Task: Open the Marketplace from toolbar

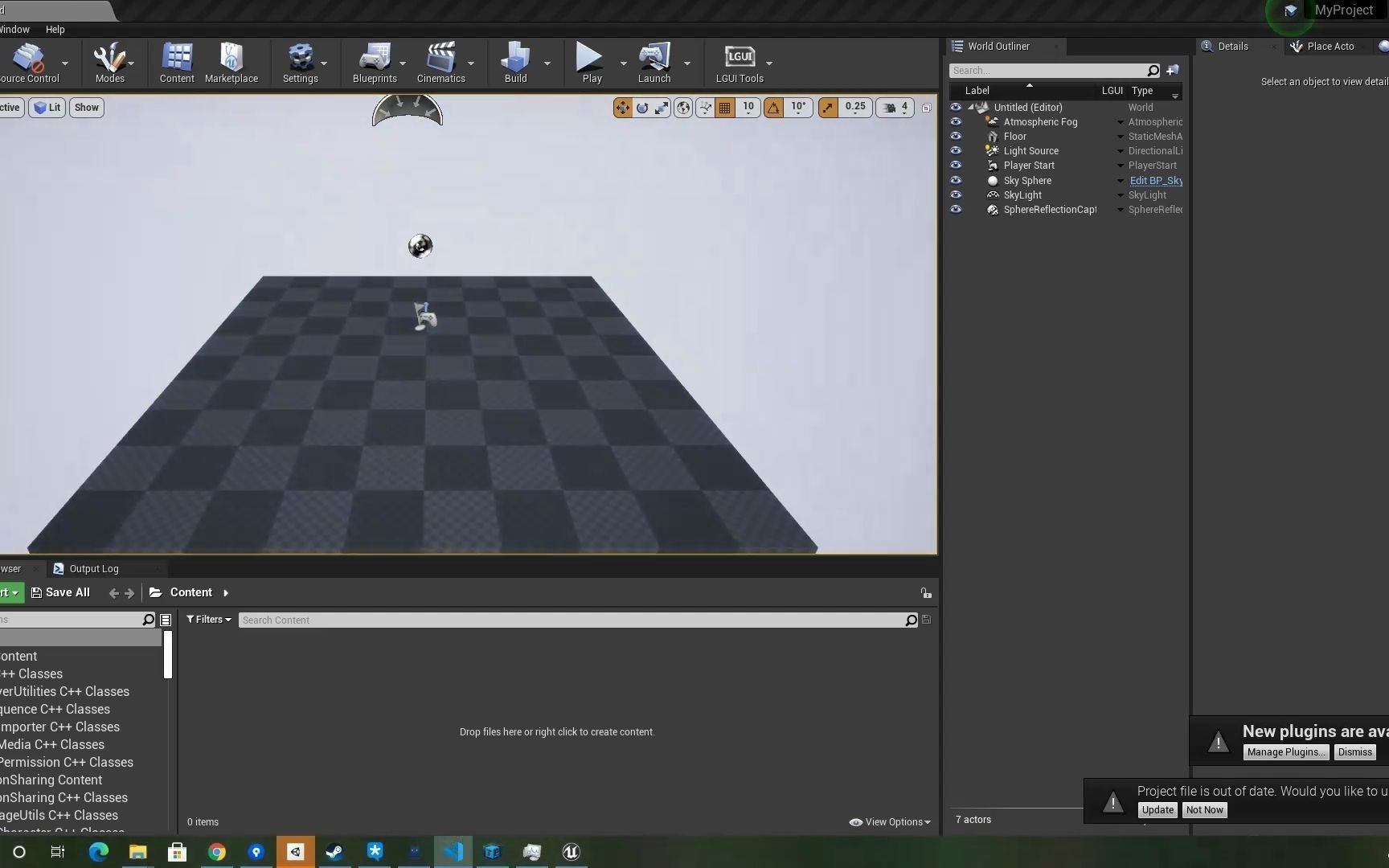Action: (231, 63)
